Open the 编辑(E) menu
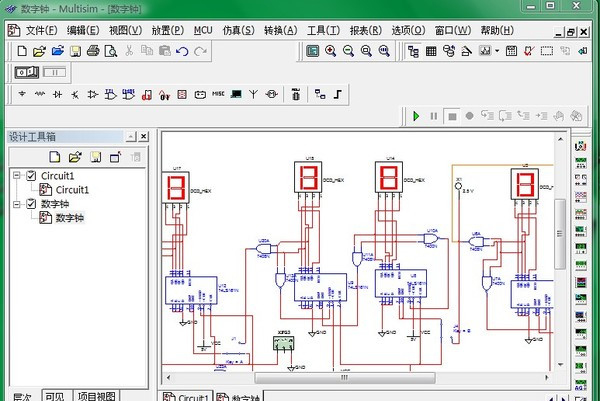Viewport: 600px width, 401px height. pyautogui.click(x=83, y=31)
